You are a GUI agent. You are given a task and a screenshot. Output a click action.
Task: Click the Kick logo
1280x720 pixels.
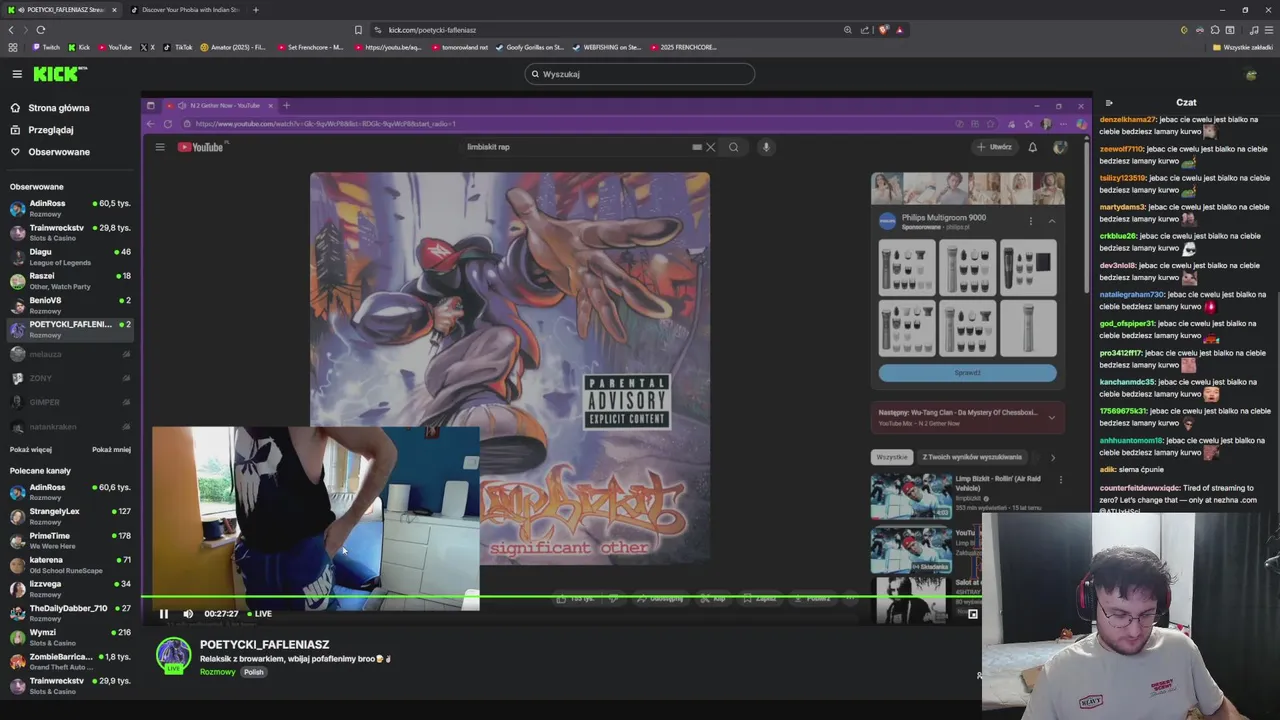coord(59,74)
